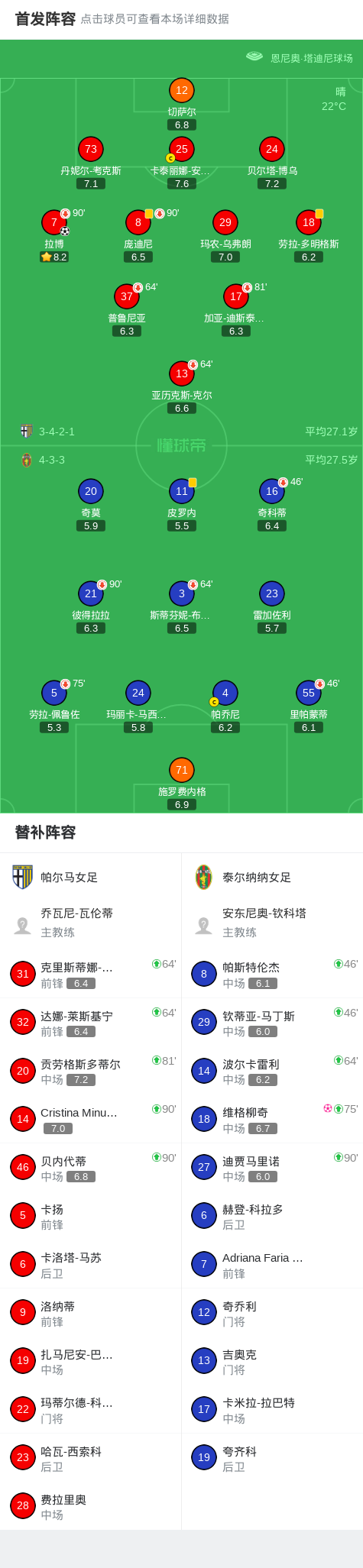Open 帕尔马女足 team link
The image size is (363, 1568).
(69, 878)
